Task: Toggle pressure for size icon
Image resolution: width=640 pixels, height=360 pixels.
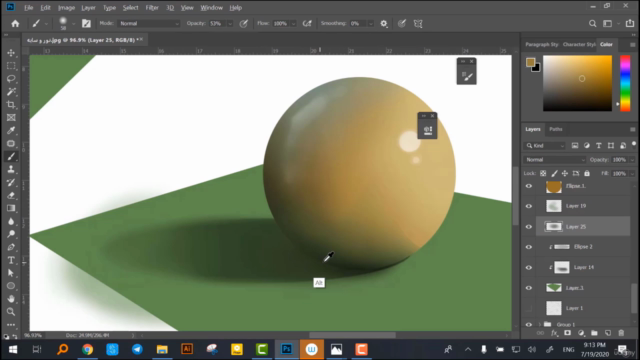Action: tap(402, 24)
